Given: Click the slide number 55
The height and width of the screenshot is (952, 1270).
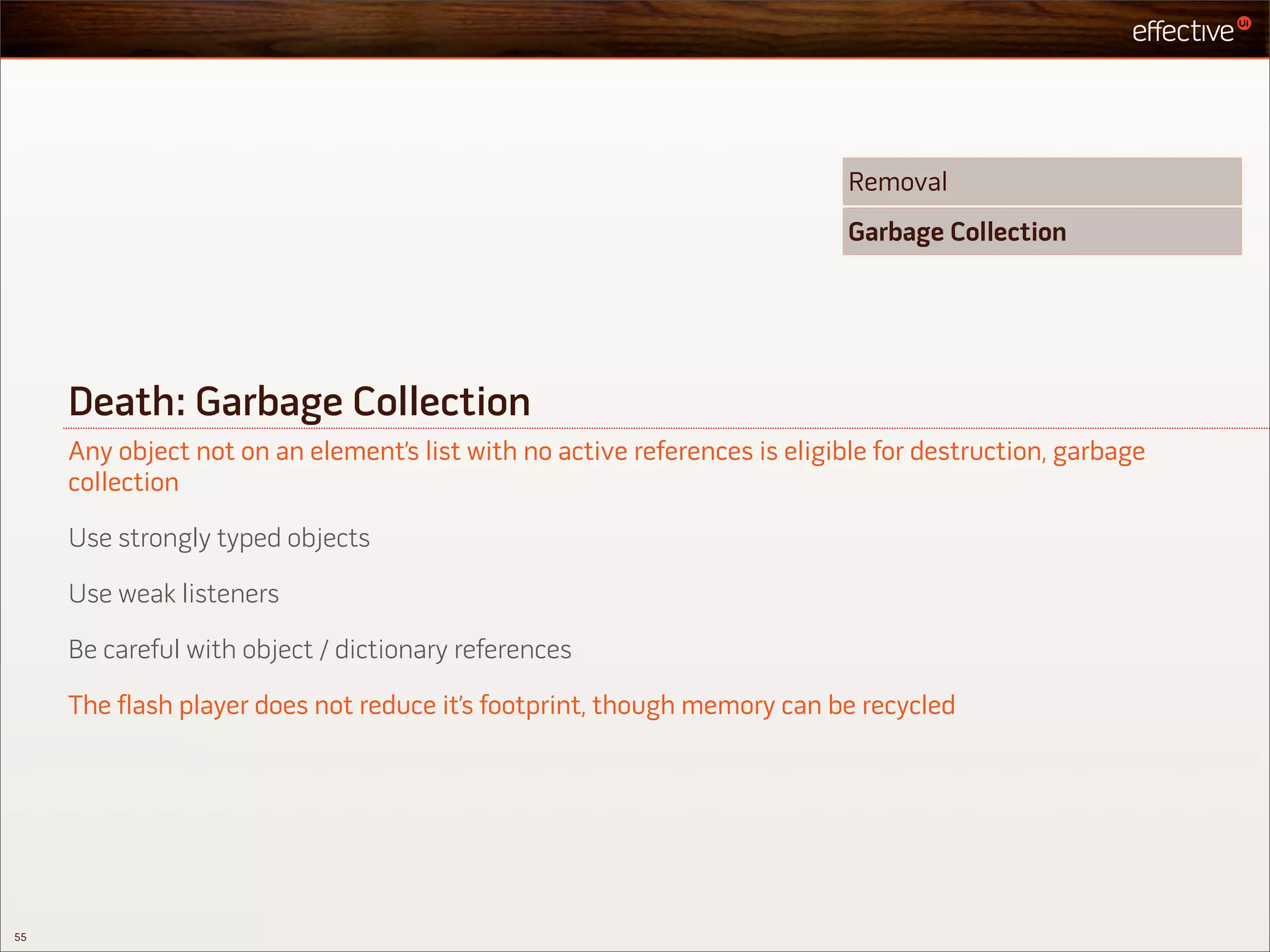Looking at the screenshot, I should (x=20, y=937).
